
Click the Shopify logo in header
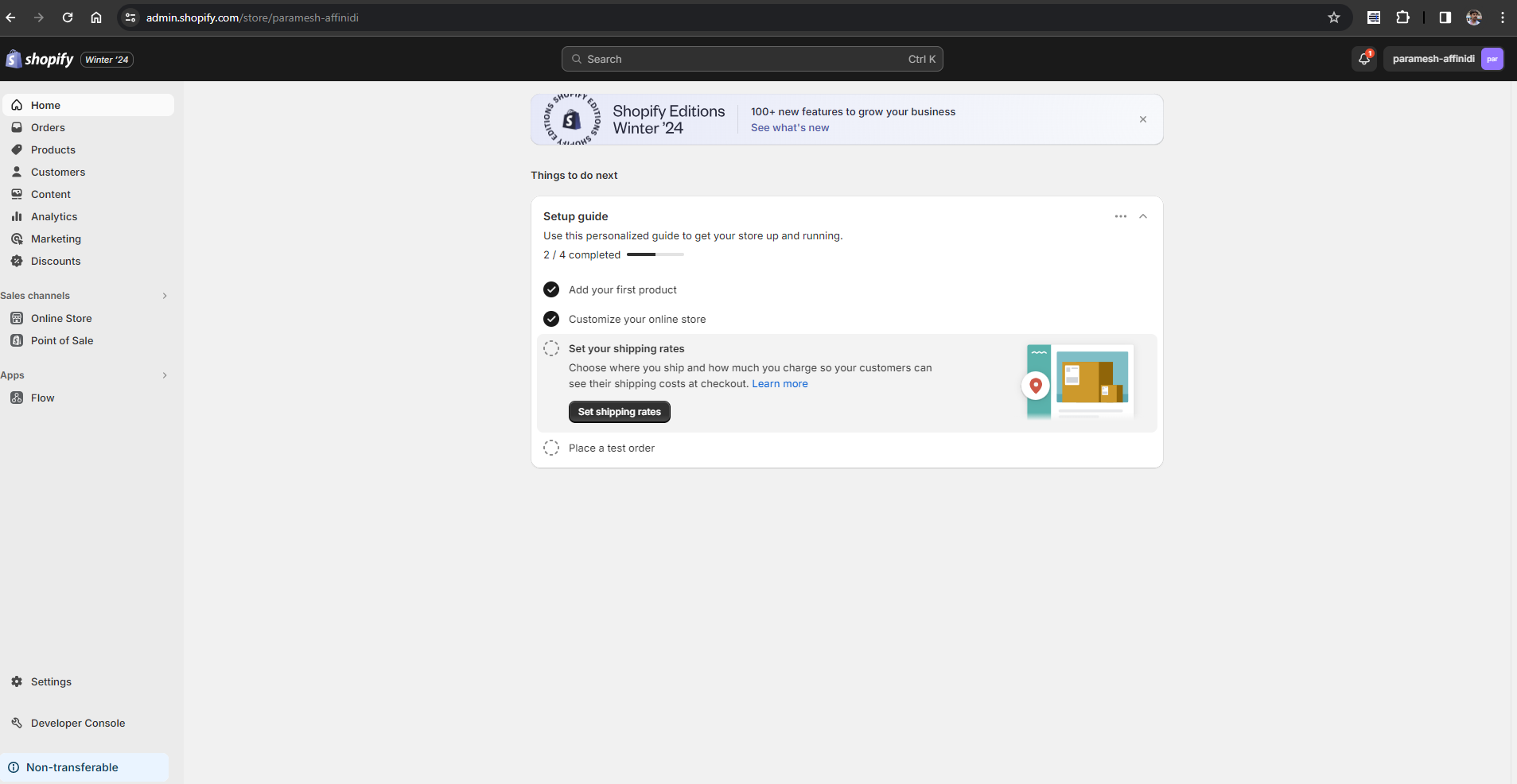(40, 59)
